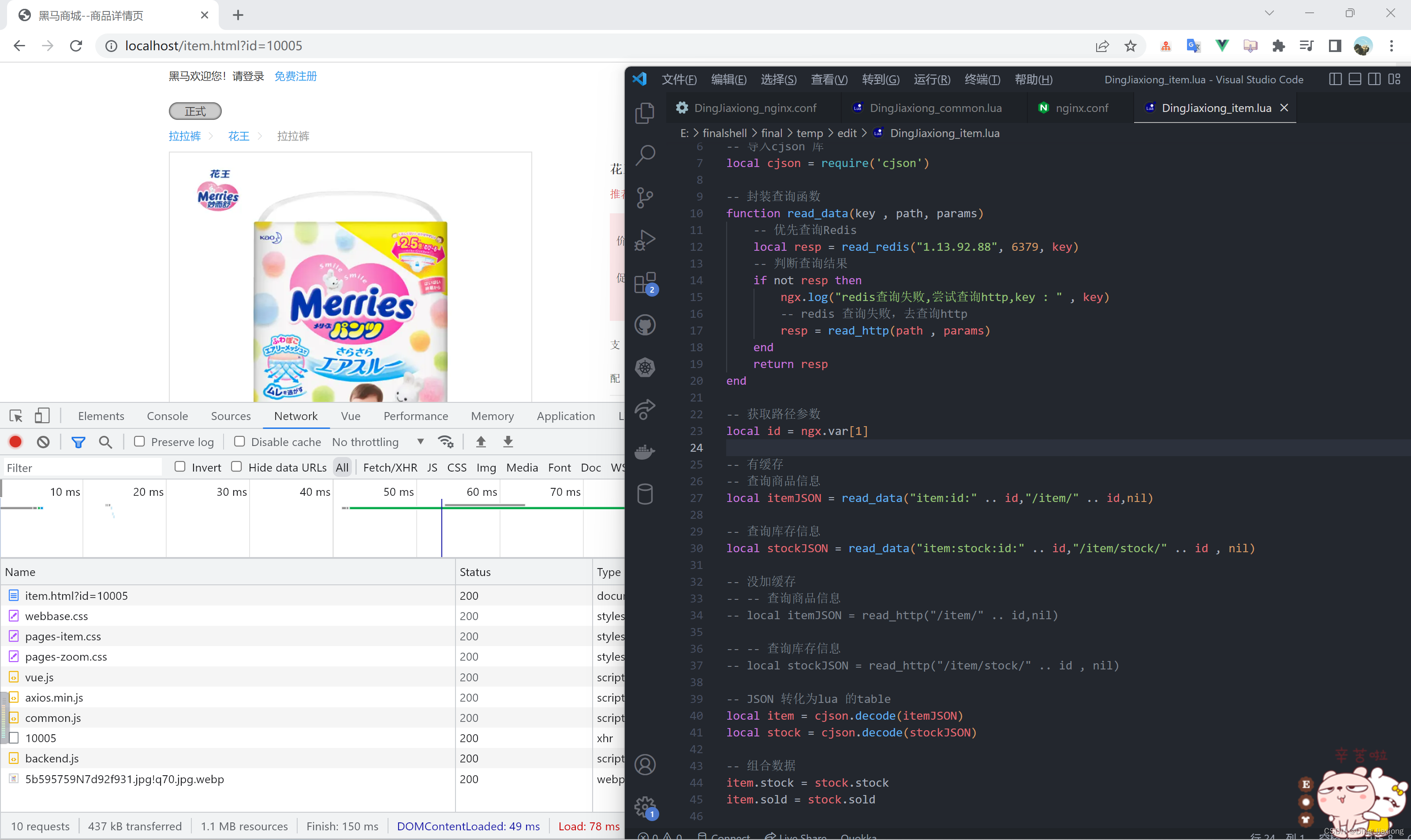Screen dimensions: 1411x840
Task: Open Docker panel in activity bar
Action: pyautogui.click(x=645, y=452)
